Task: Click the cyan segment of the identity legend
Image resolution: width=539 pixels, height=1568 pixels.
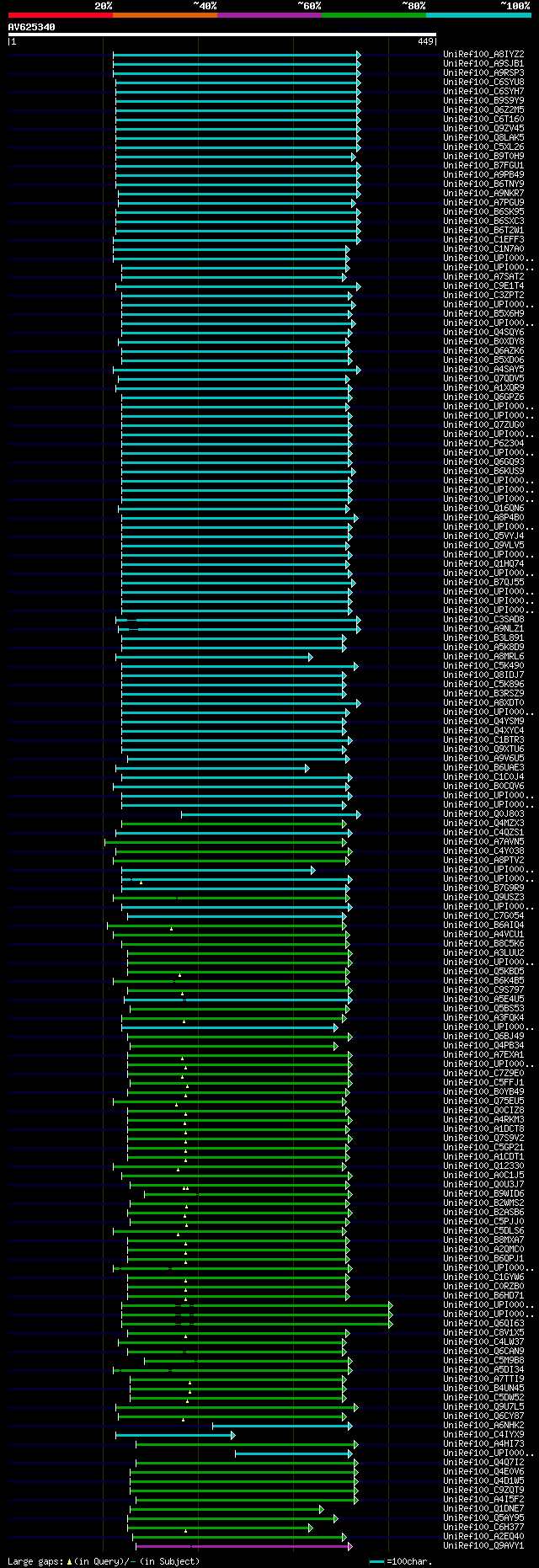Action: pyautogui.click(x=478, y=14)
